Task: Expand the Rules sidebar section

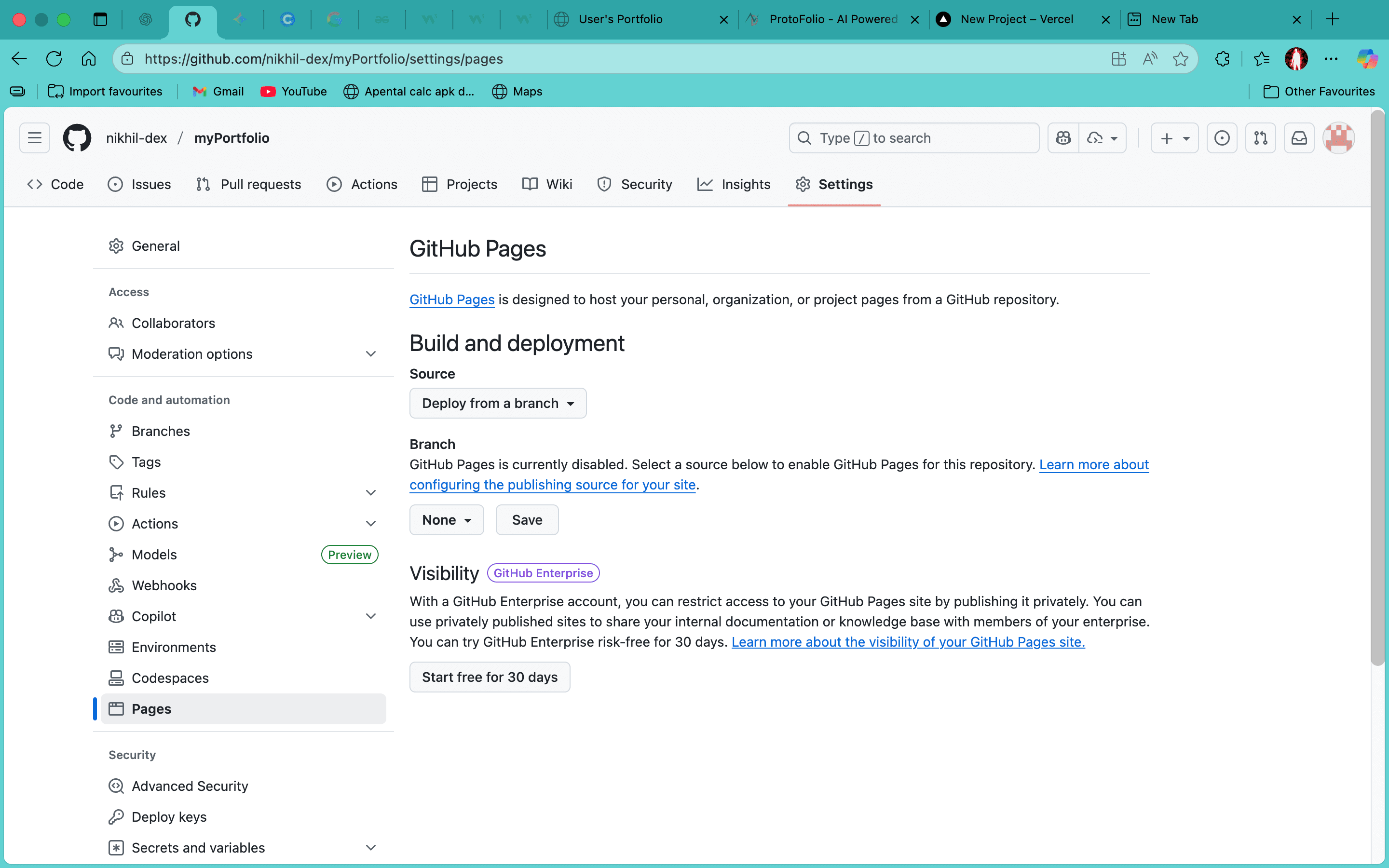Action: (244, 492)
